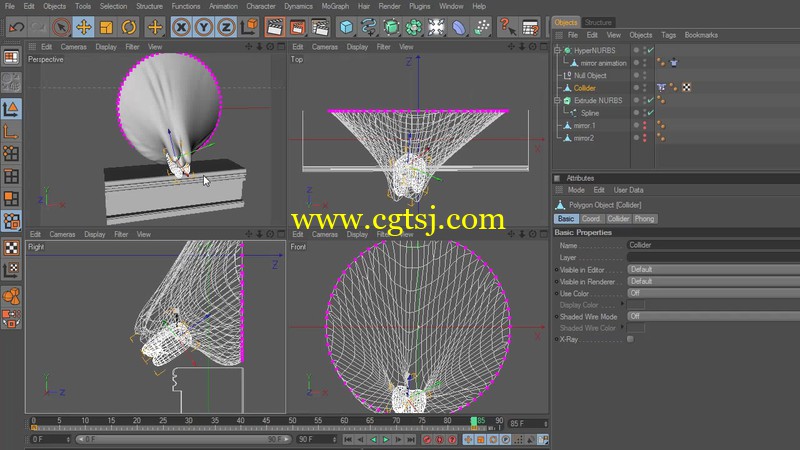
Task: Select Points mode in left toolbar
Action: [x=11, y=154]
